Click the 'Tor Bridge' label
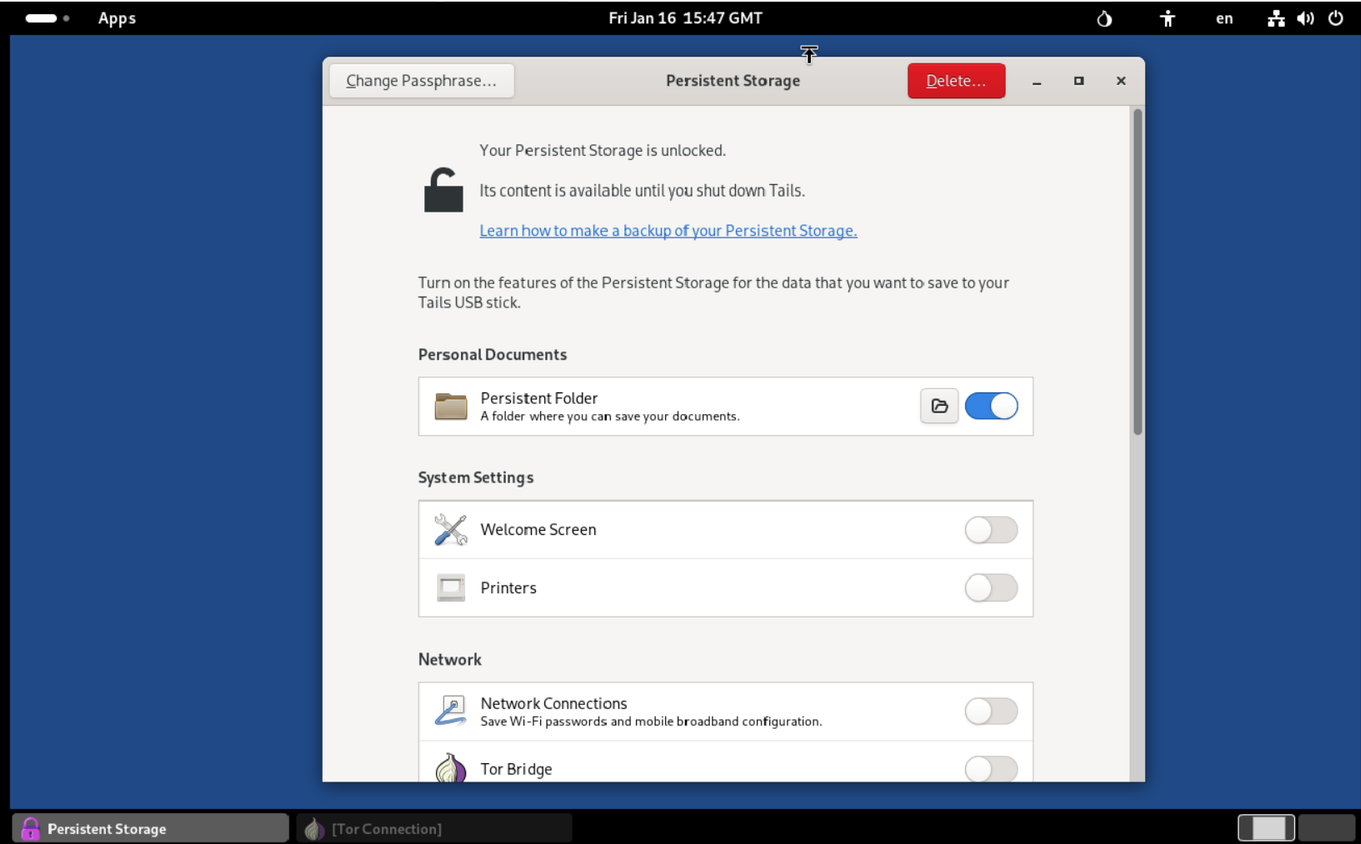Screen dimensions: 1361x844 pos(516,769)
